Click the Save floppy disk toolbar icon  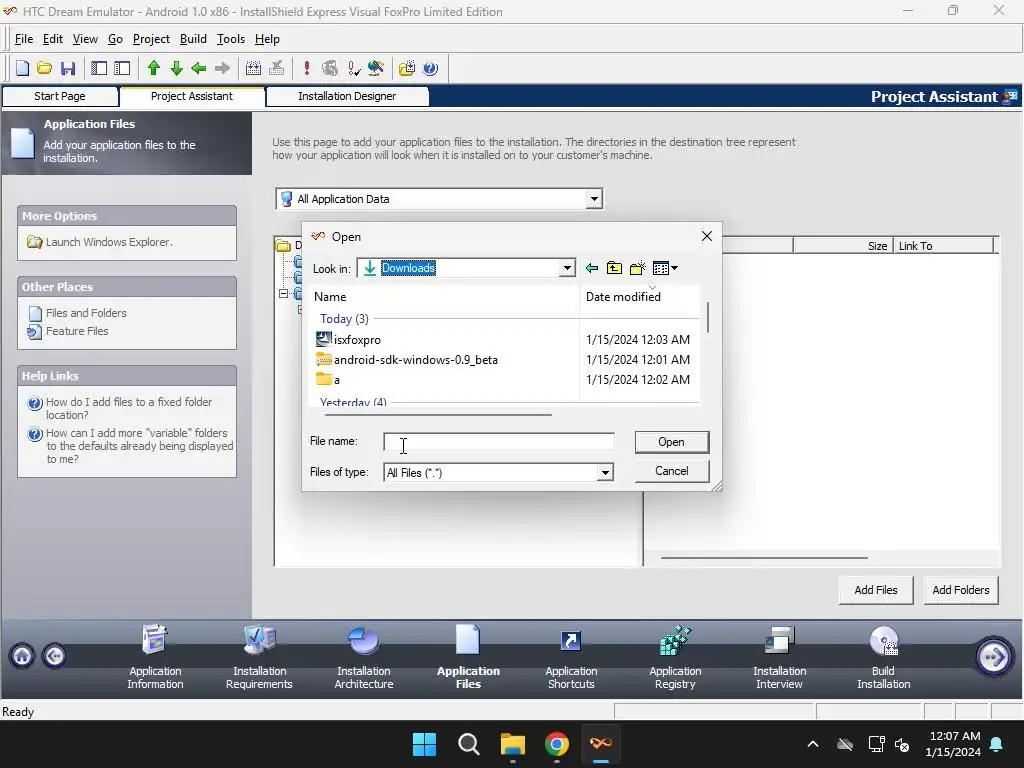tap(68, 68)
